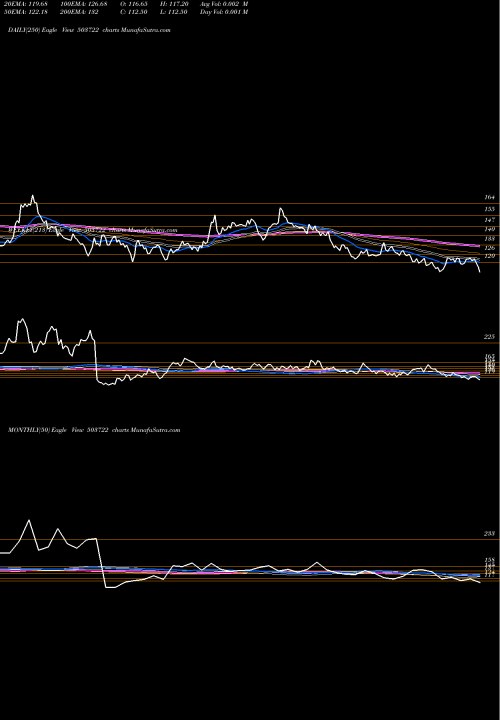The height and width of the screenshot is (720, 500).
Task: Click the DAILY(250) Eagle View chart title
Action: click(90, 30)
